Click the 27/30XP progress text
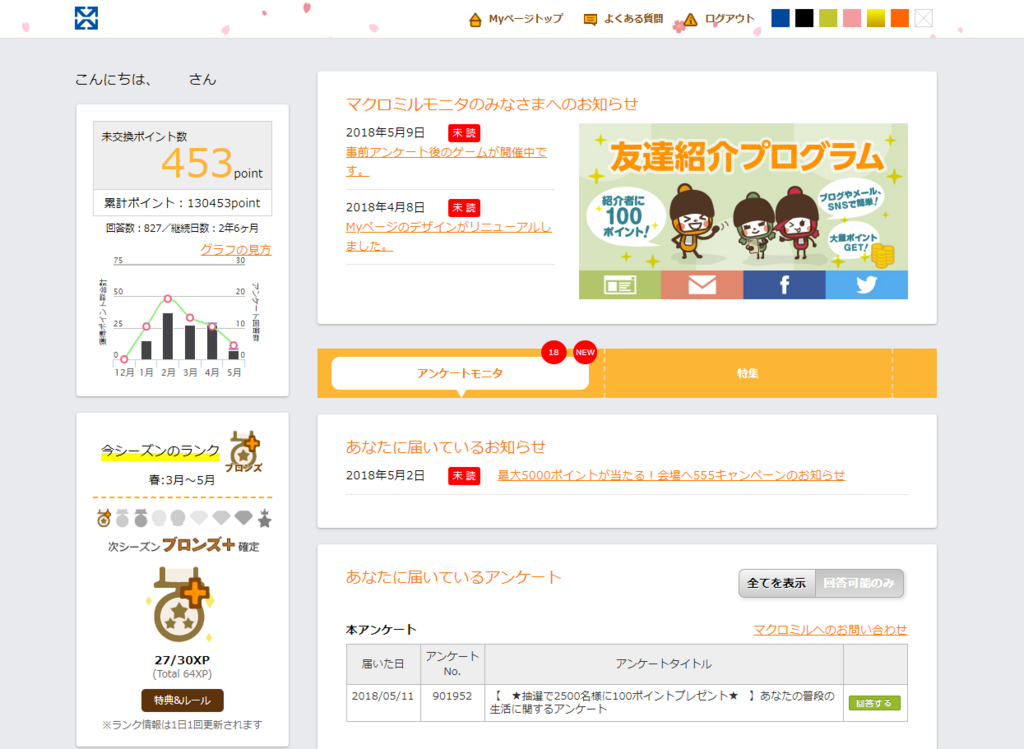This screenshot has height=749, width=1024. point(182,660)
